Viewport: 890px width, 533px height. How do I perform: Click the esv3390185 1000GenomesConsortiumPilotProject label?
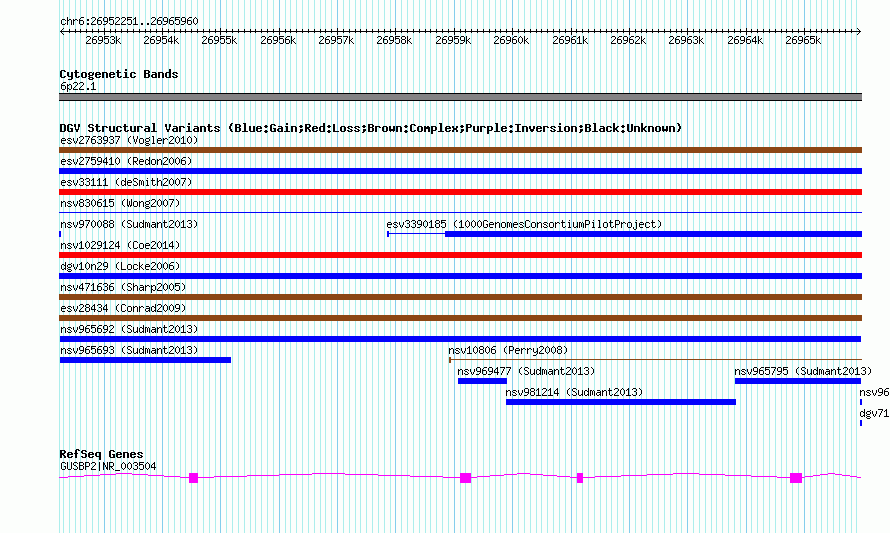tap(524, 224)
